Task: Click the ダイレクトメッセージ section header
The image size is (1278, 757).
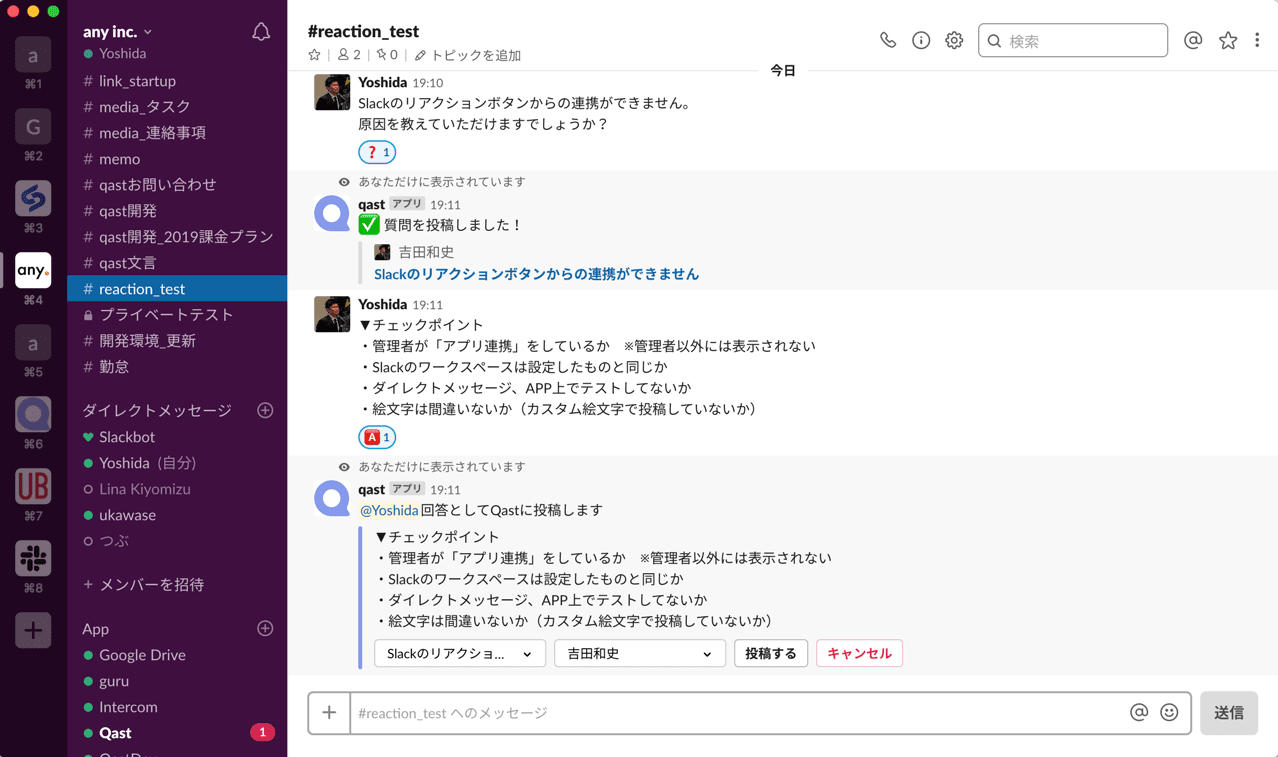Action: (157, 410)
